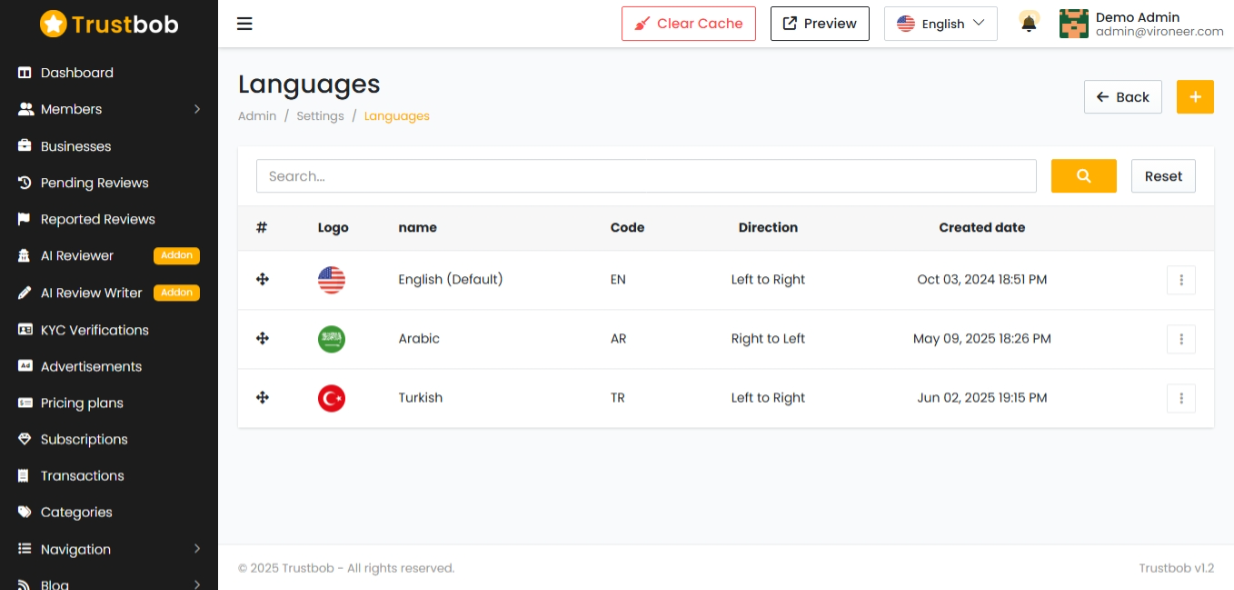Expand the Navigation sidebar submenu
This screenshot has width=1234, height=590.
[x=109, y=549]
